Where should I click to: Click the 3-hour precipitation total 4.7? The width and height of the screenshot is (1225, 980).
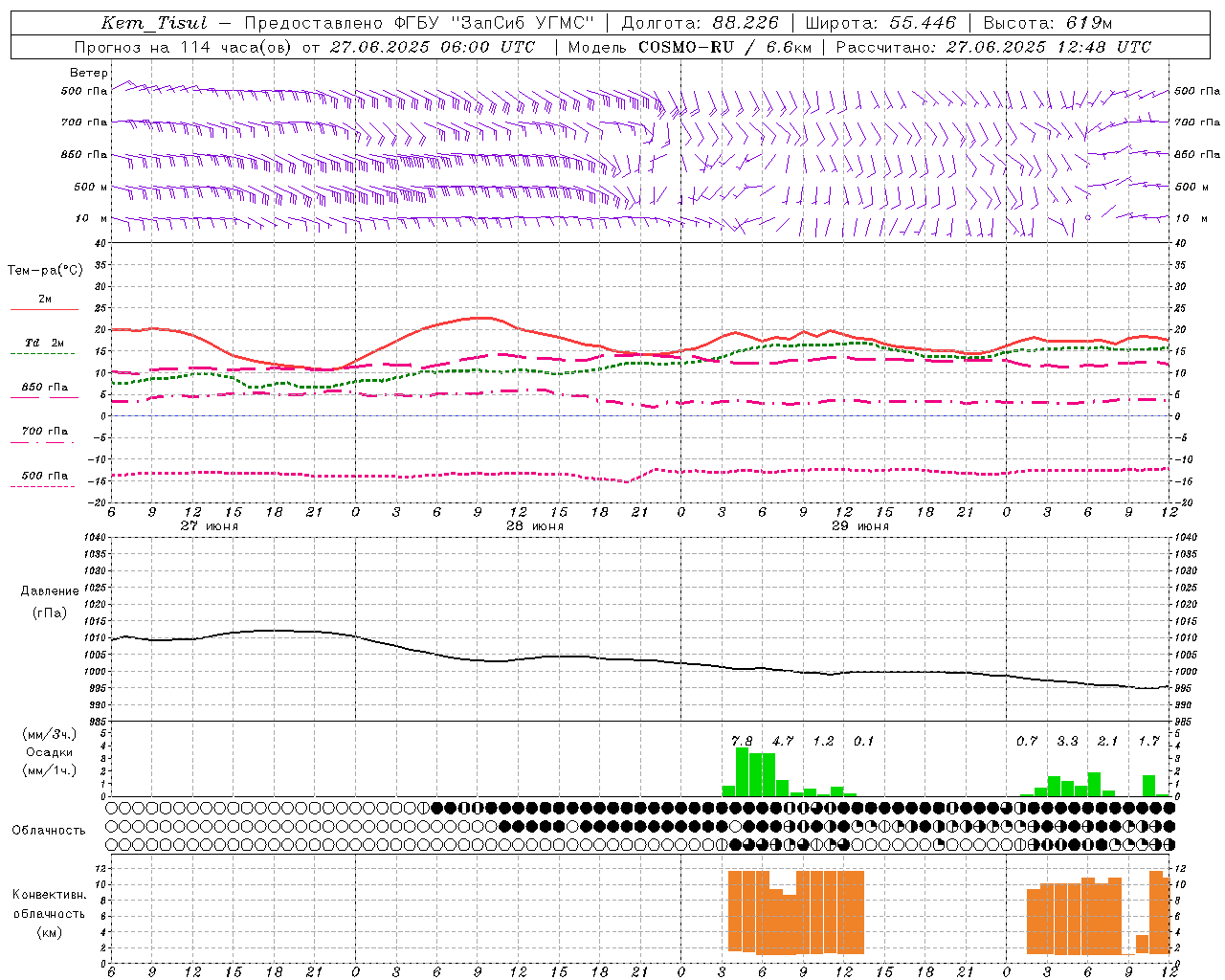coord(783,741)
